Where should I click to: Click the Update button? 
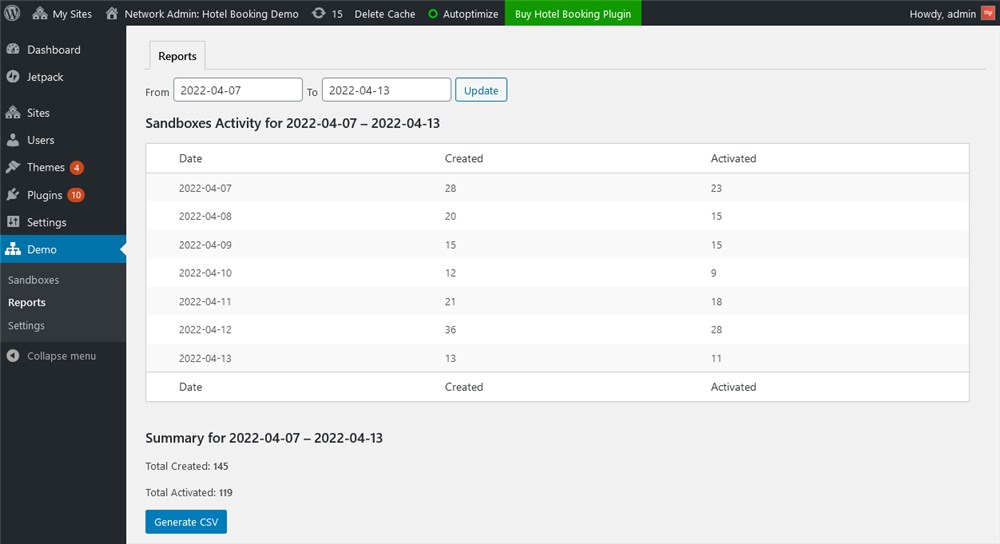coord(481,90)
